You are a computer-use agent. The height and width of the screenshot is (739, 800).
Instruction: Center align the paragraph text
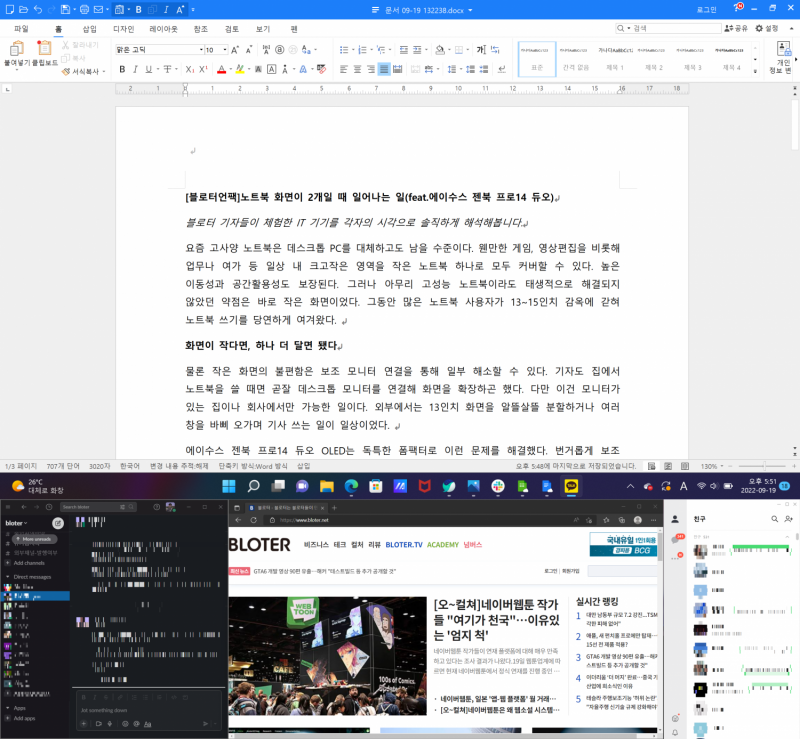(357, 69)
